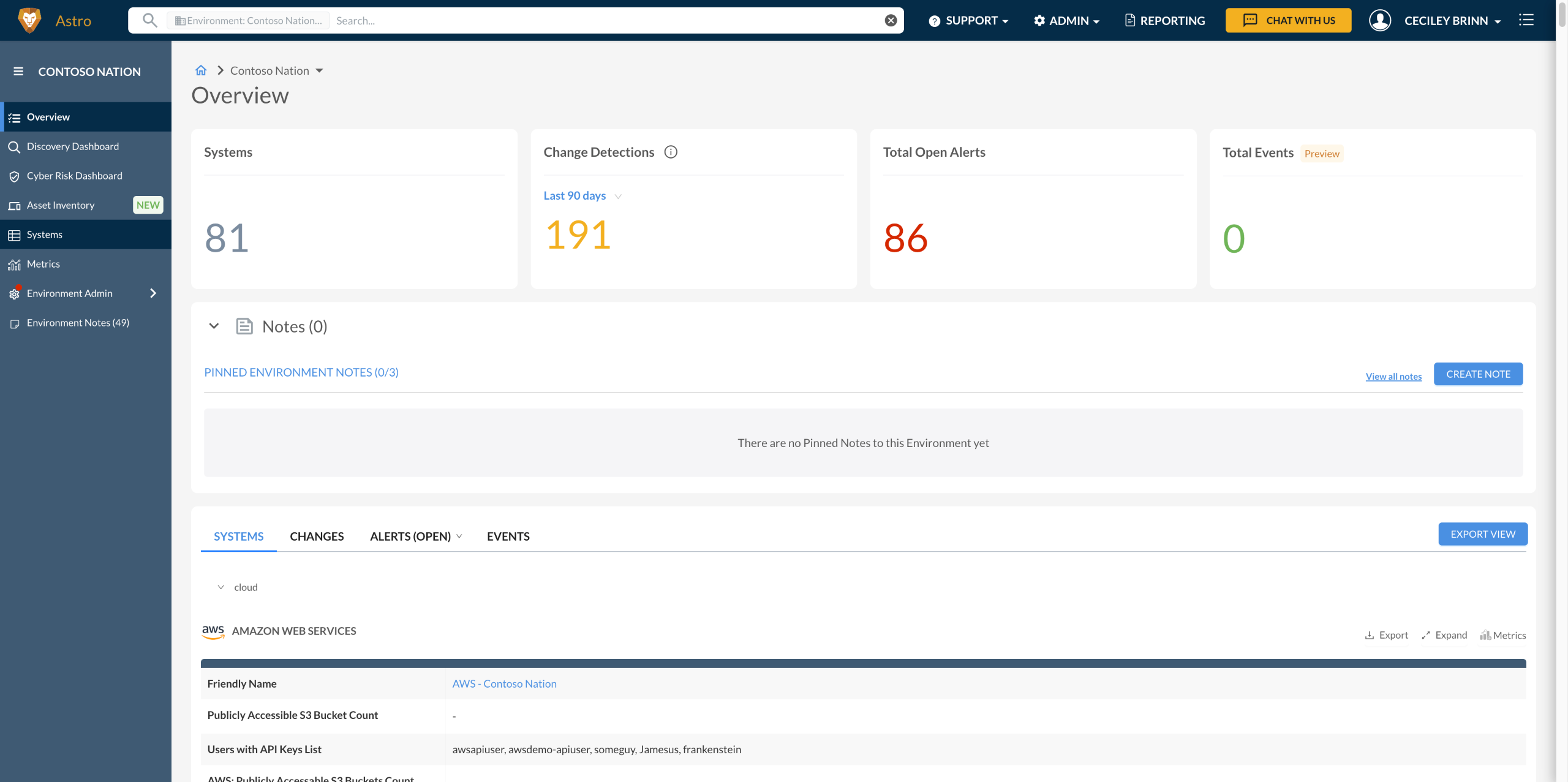This screenshot has width=1568, height=782.
Task: Collapse the Notes section chevron
Action: [214, 326]
